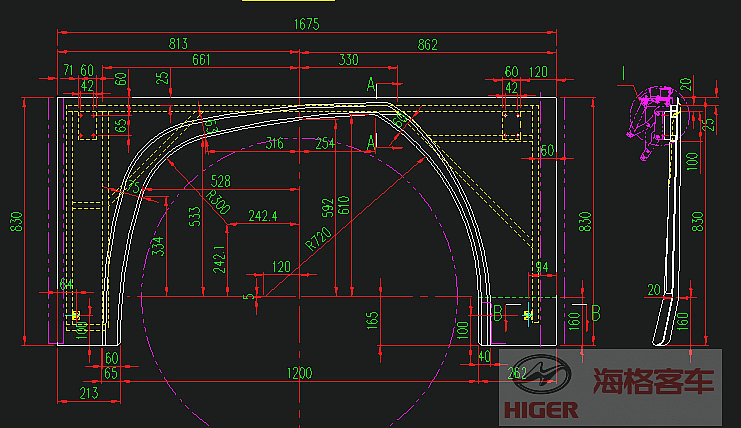Pick the vertical 242.1 dimension
This screenshot has width=741, height=428.
[219, 259]
